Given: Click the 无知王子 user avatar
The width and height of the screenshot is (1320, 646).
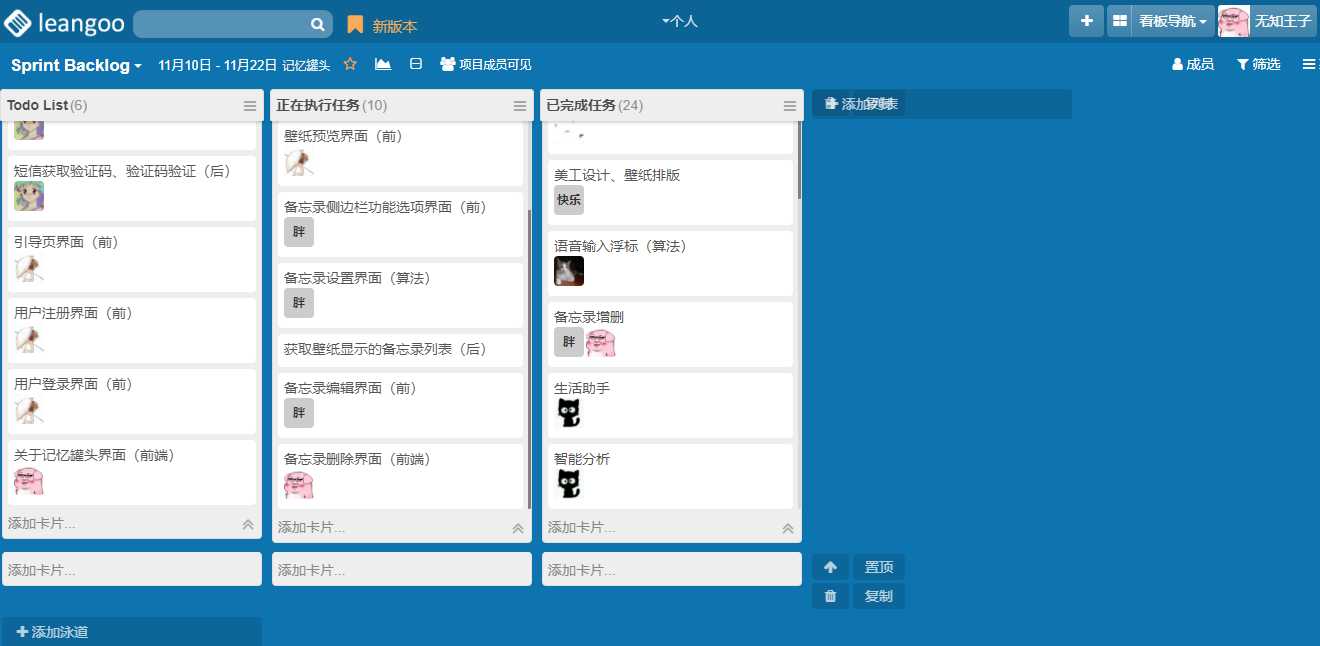Looking at the screenshot, I should [1234, 21].
